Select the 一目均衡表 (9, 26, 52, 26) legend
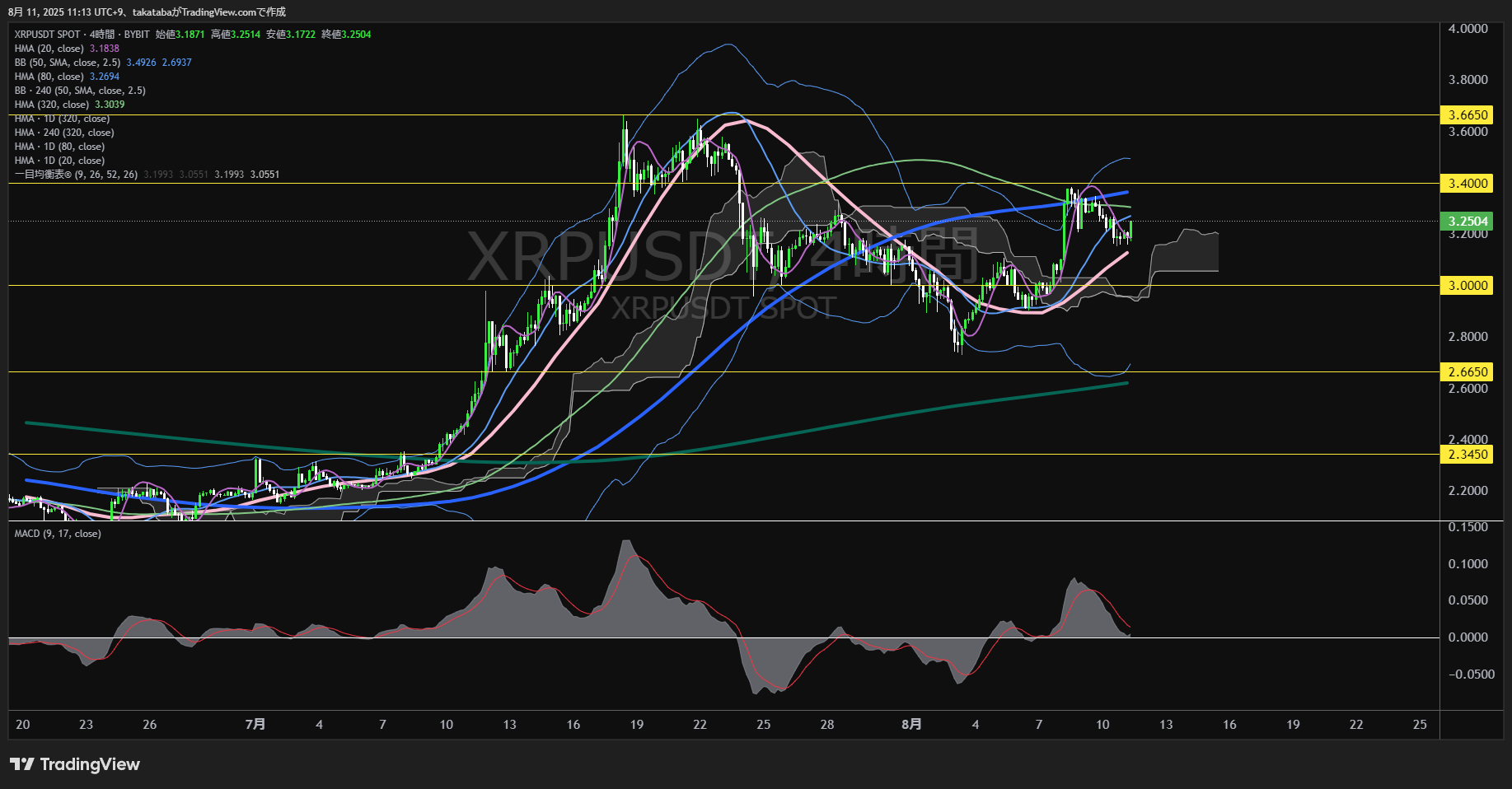This screenshot has width=1512, height=789. tap(76, 175)
